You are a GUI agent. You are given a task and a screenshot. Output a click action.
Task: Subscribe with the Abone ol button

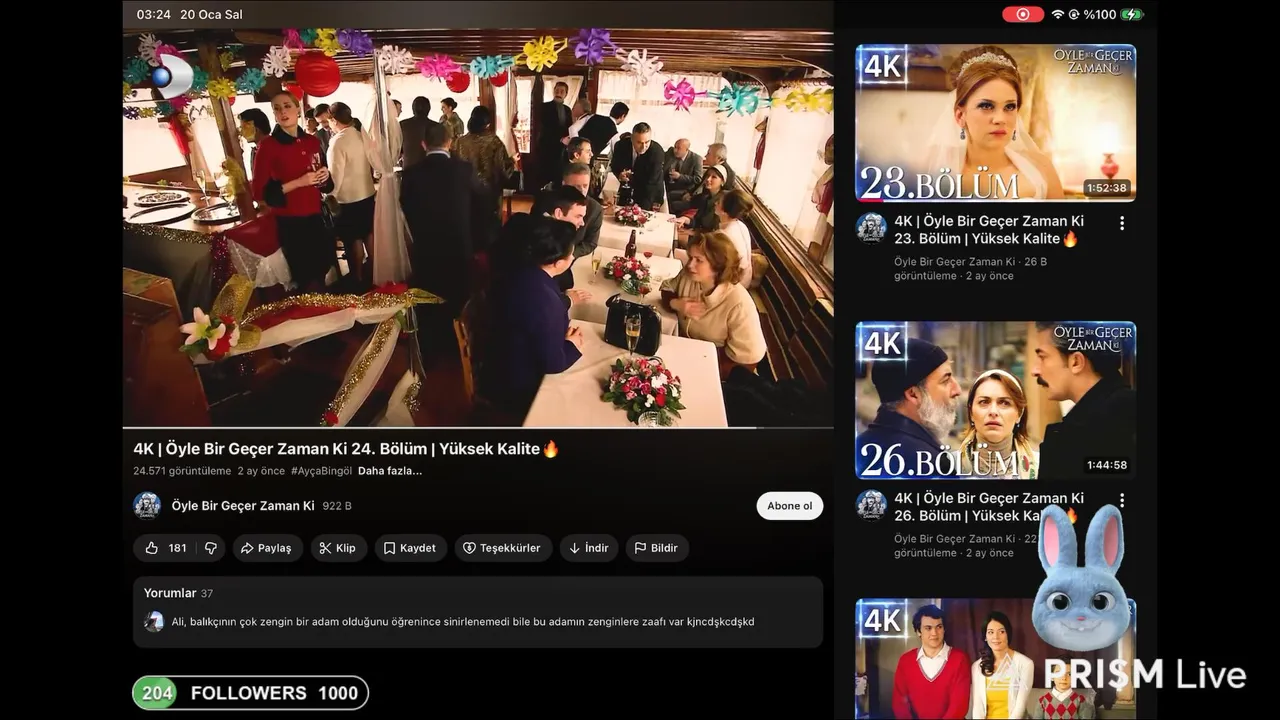pos(789,506)
